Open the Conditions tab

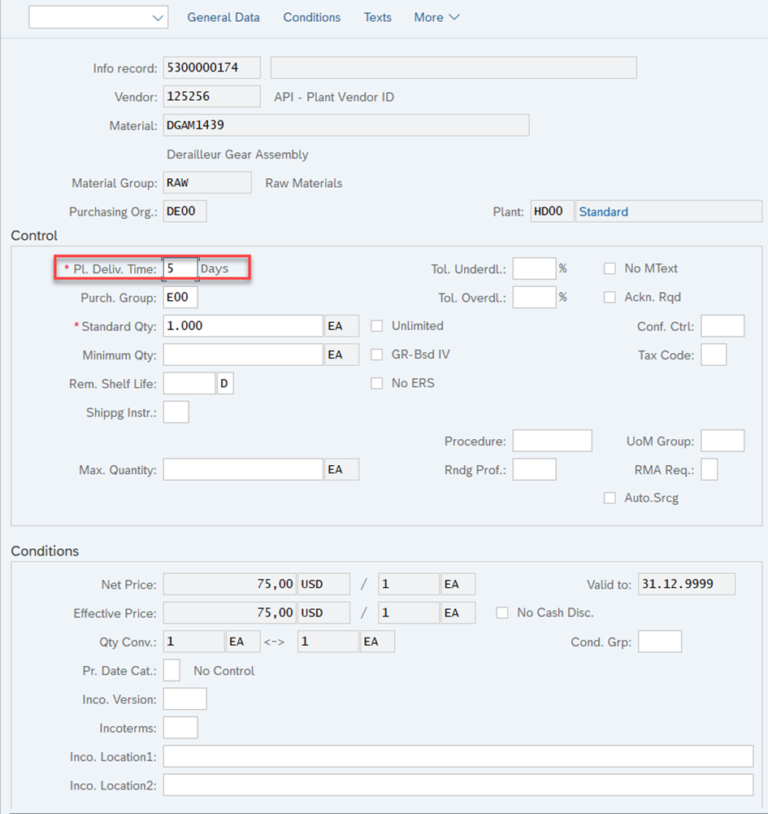pos(311,17)
